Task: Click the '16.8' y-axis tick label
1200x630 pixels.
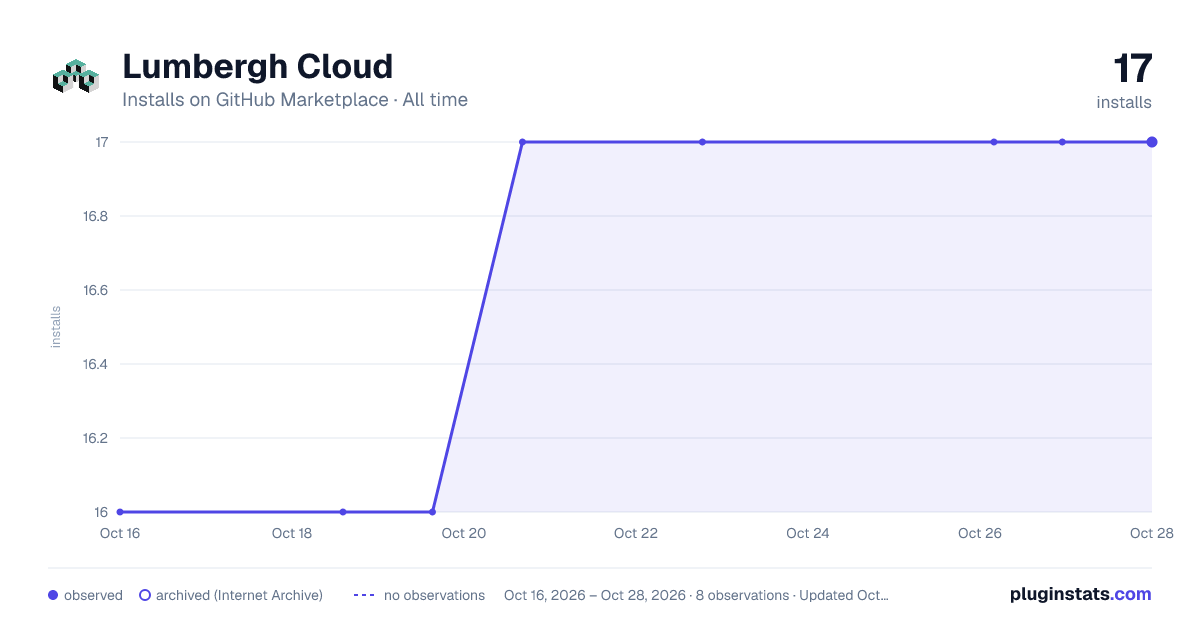Action: [96, 216]
